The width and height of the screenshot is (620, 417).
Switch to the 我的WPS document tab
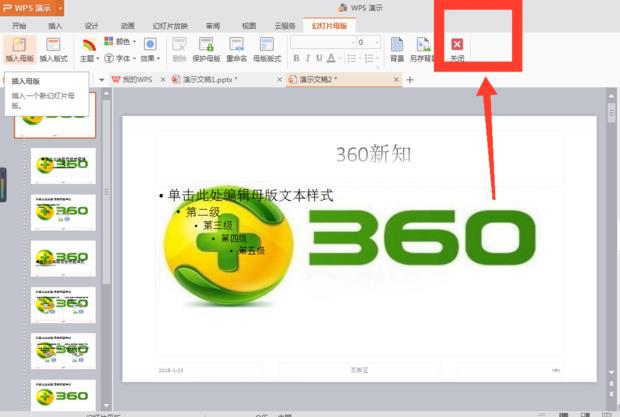point(136,80)
